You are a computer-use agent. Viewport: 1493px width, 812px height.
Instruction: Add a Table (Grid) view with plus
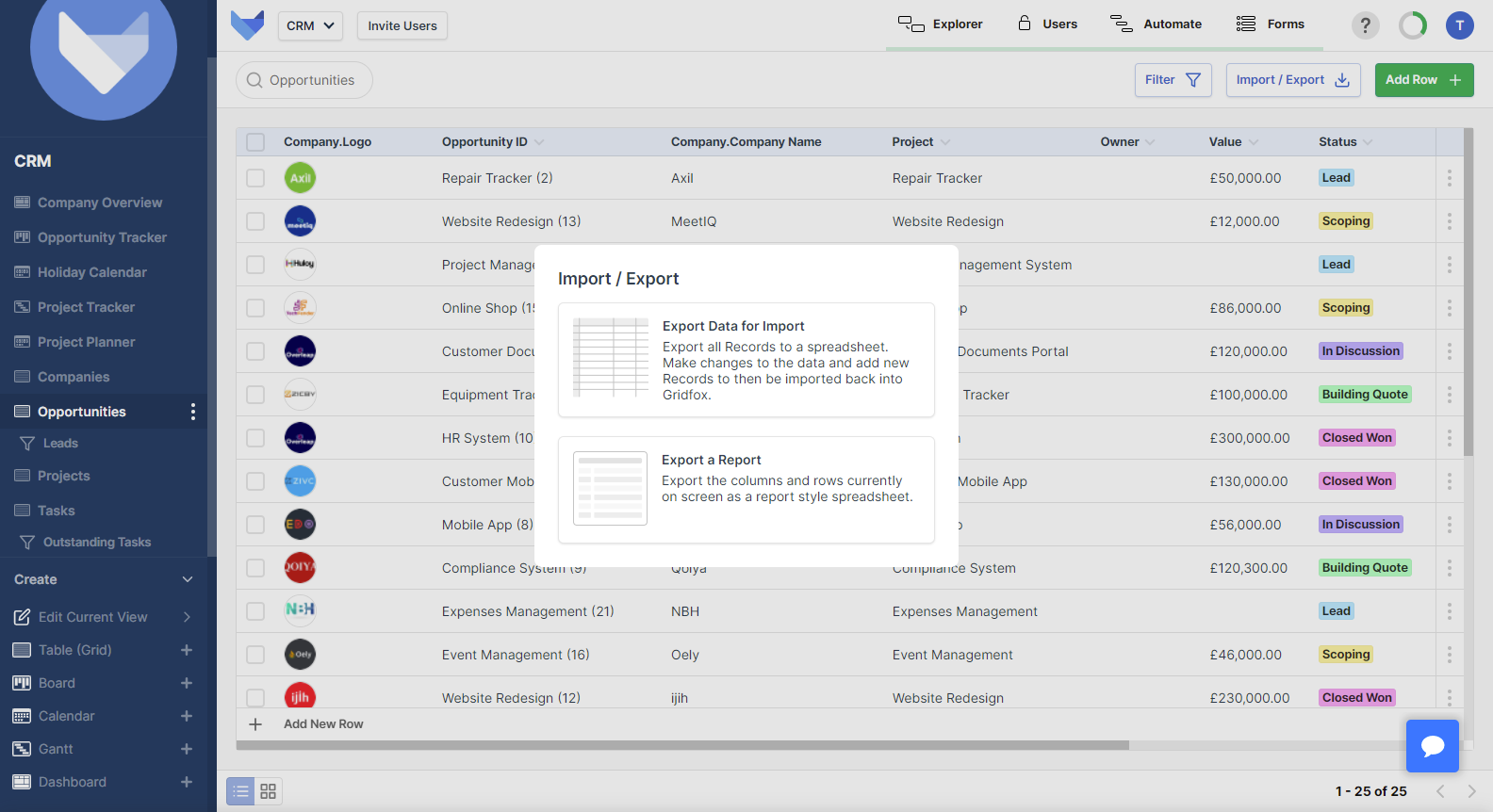(x=187, y=650)
